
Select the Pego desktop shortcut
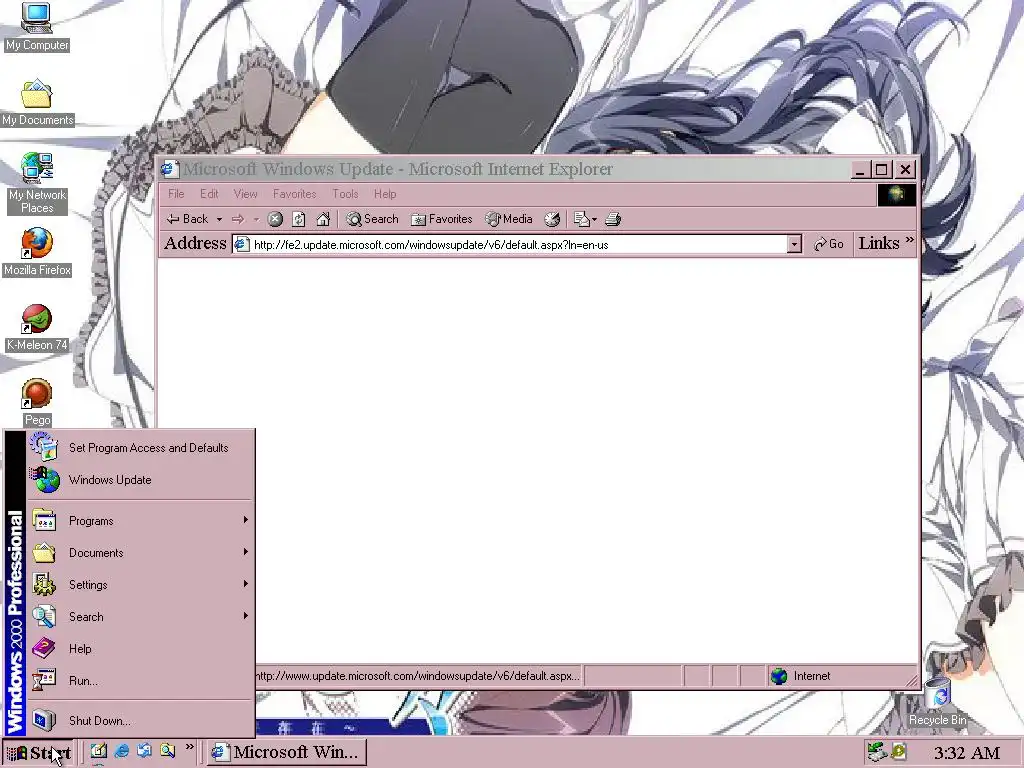tap(37, 403)
